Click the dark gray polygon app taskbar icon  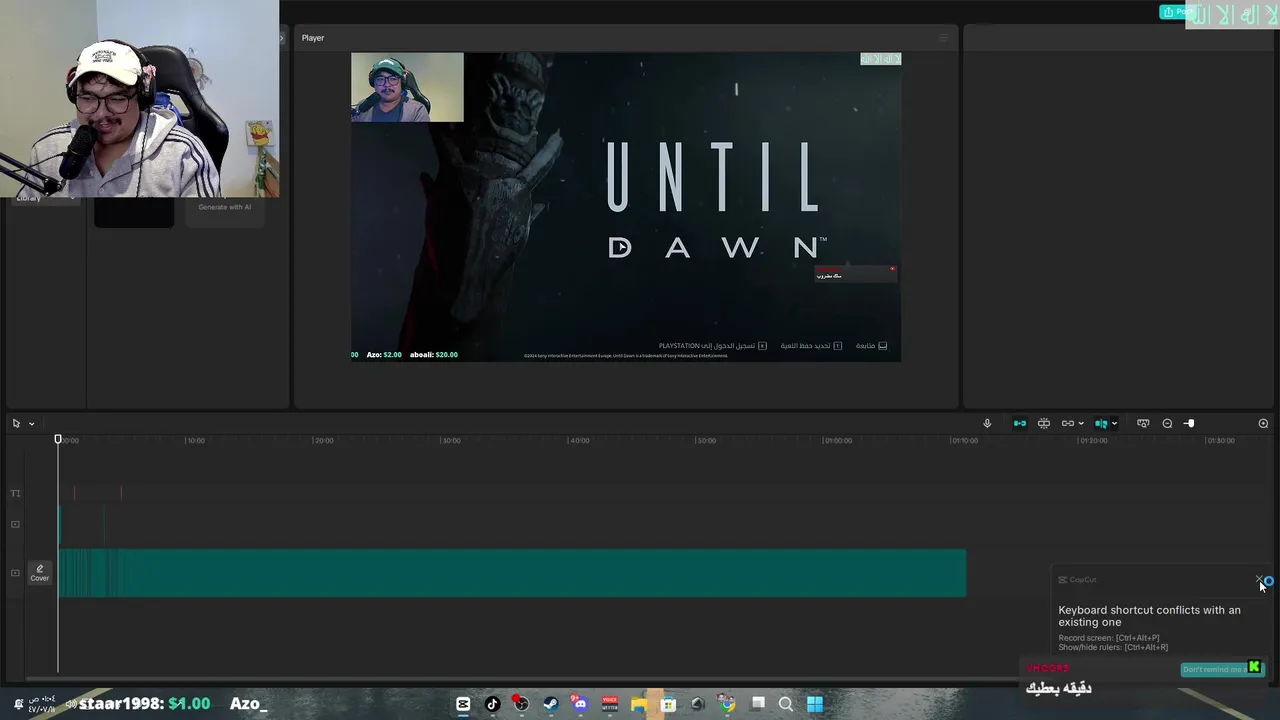[x=698, y=704]
